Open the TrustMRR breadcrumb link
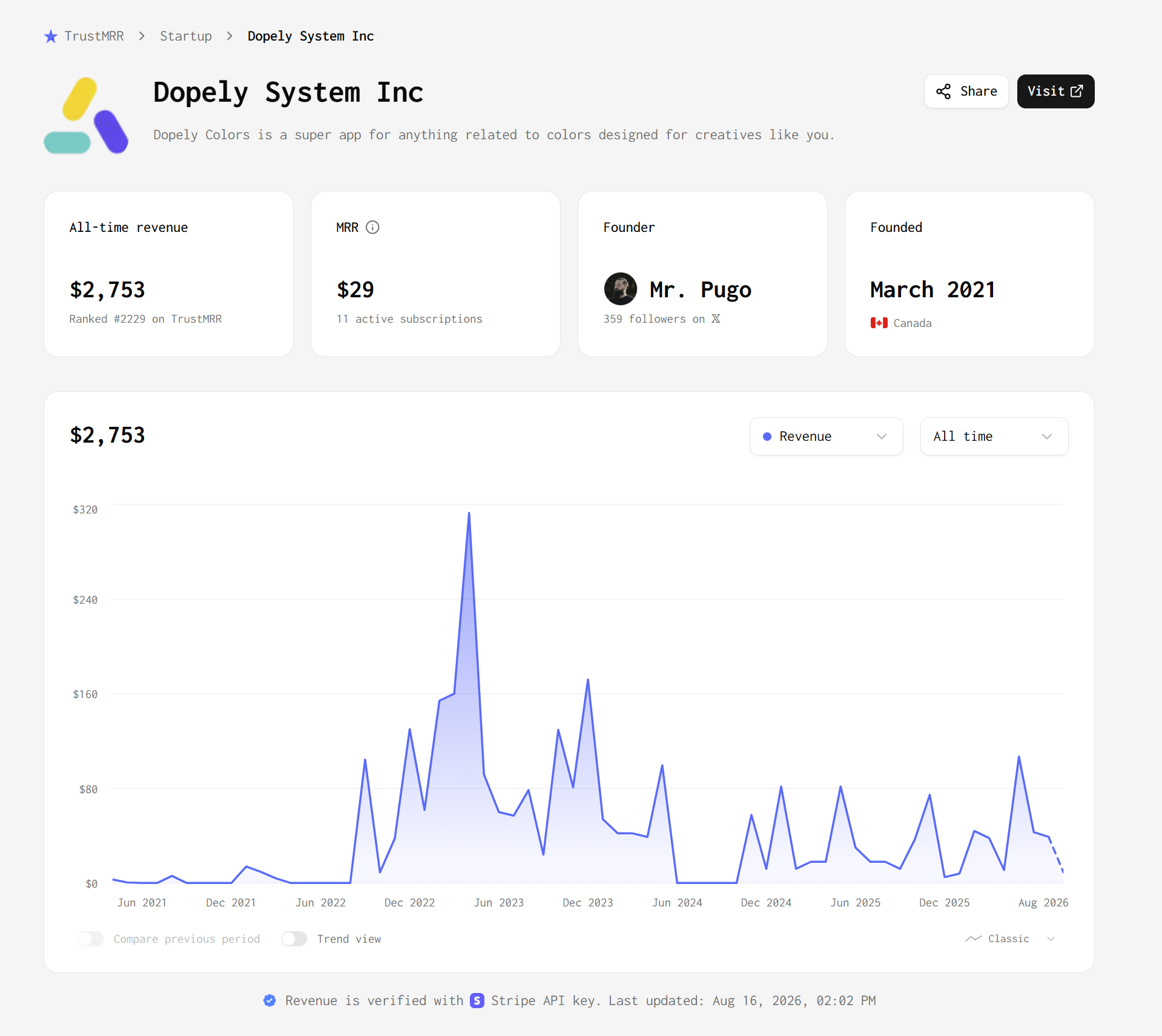The image size is (1162, 1036). [x=94, y=36]
